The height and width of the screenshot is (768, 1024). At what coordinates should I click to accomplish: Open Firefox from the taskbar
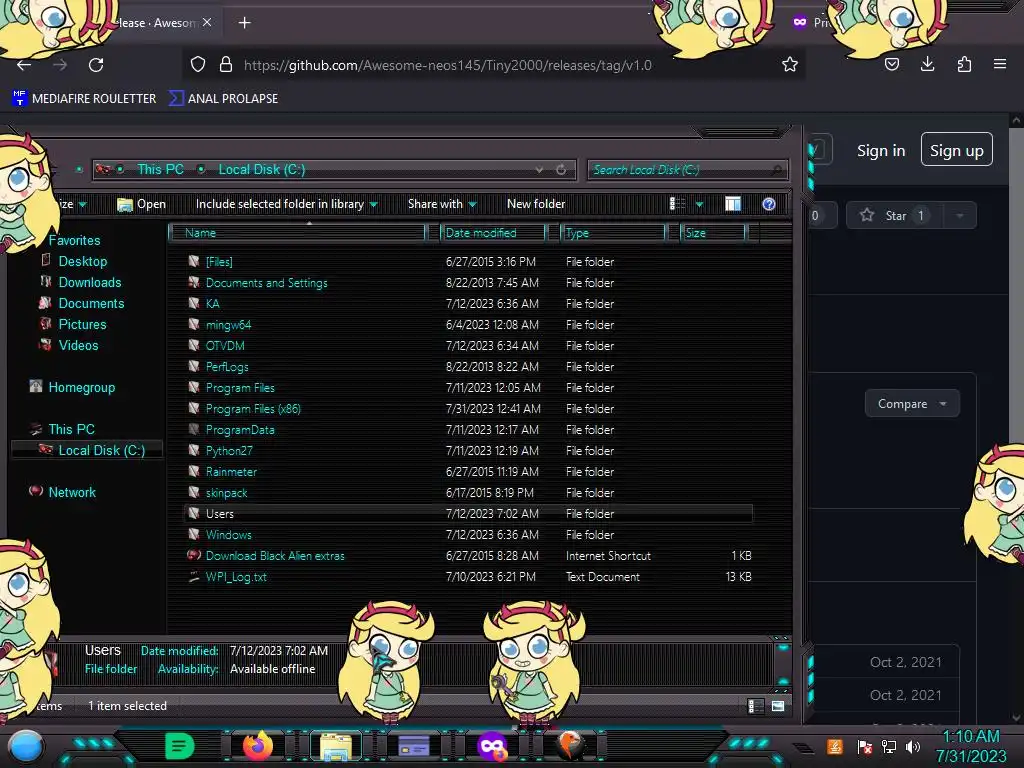(257, 746)
